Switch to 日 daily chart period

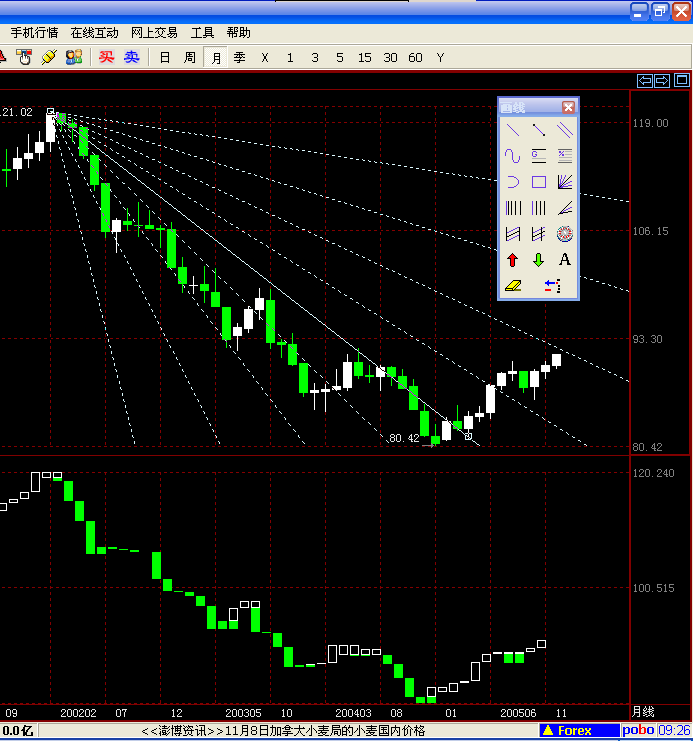(165, 58)
